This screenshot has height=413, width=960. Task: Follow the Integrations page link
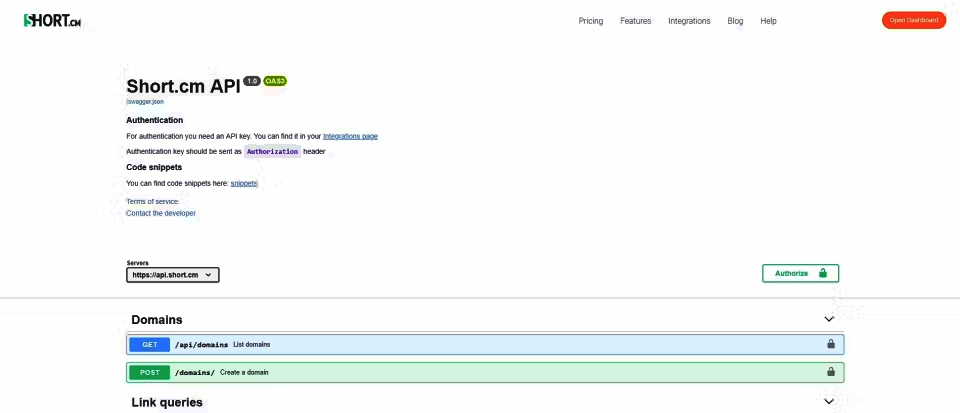coord(350,136)
